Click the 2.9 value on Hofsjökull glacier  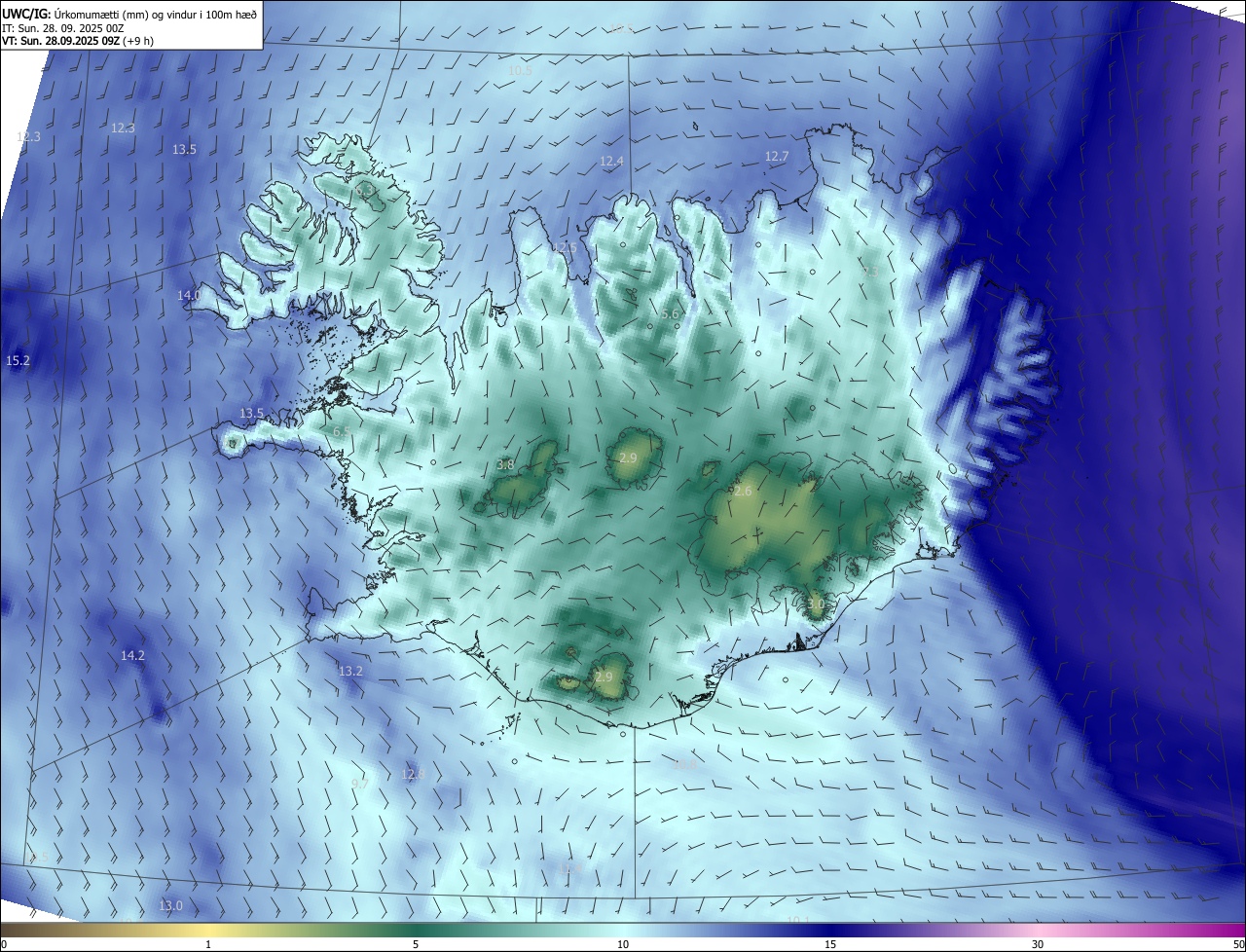click(x=628, y=458)
